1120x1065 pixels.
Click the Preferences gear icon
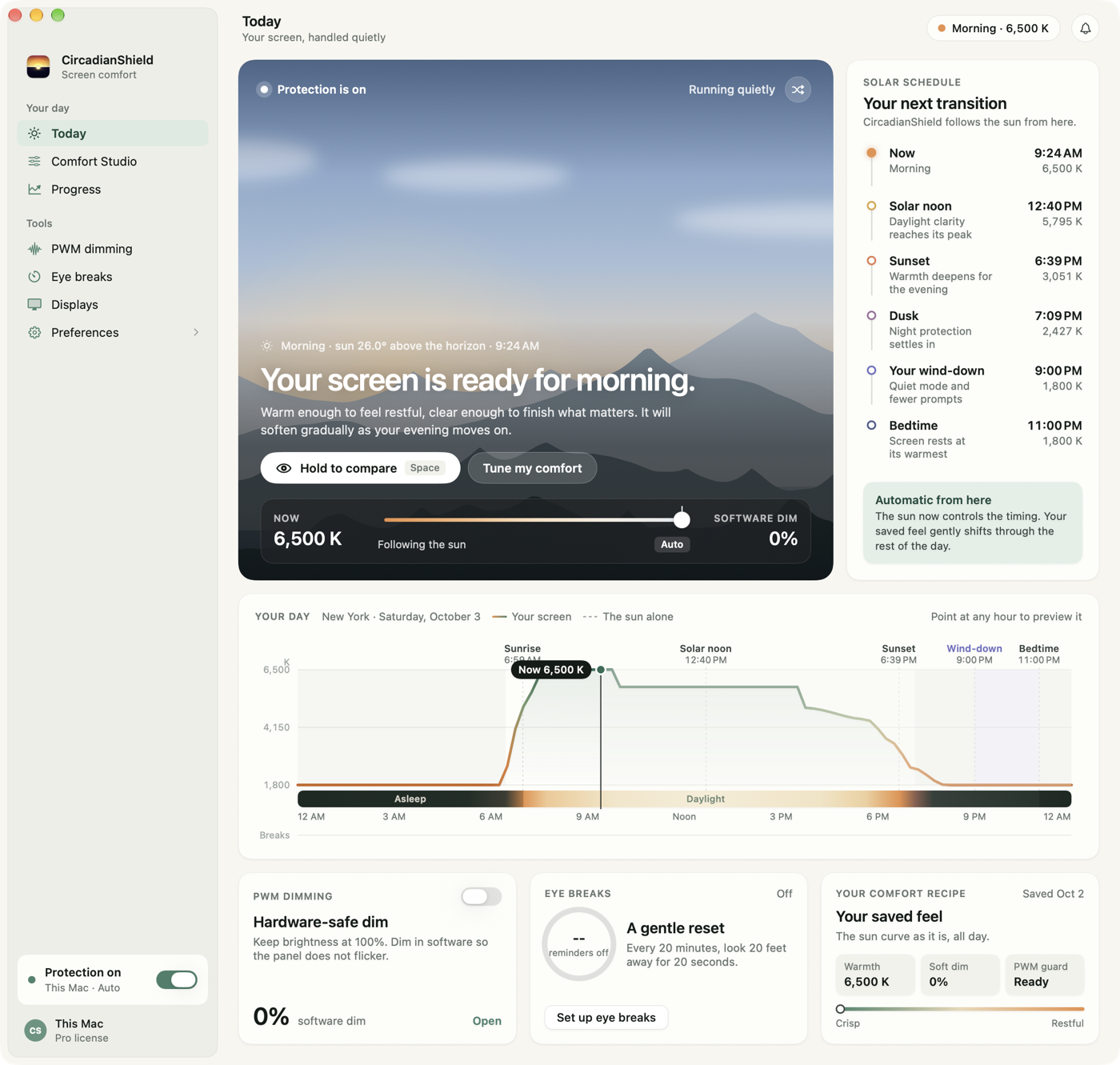(x=34, y=333)
